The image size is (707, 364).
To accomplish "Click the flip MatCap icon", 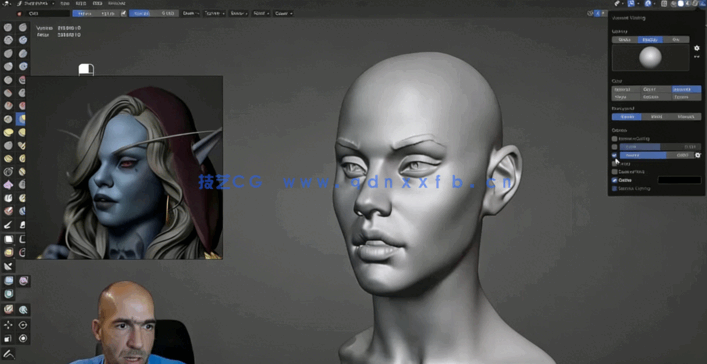I will coord(697,57).
